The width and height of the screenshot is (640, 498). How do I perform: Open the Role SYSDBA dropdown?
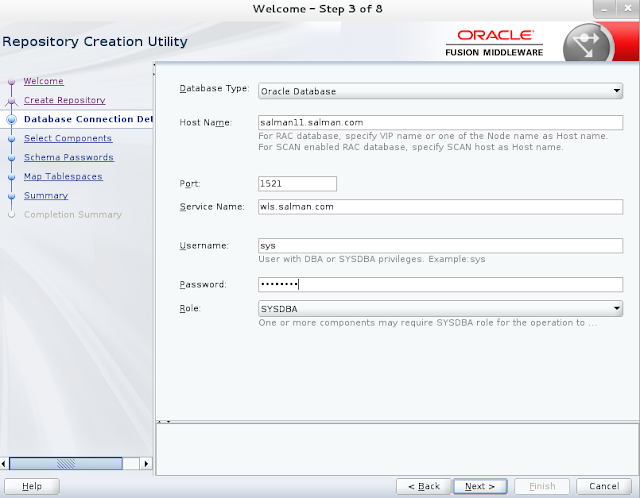[x=440, y=309]
